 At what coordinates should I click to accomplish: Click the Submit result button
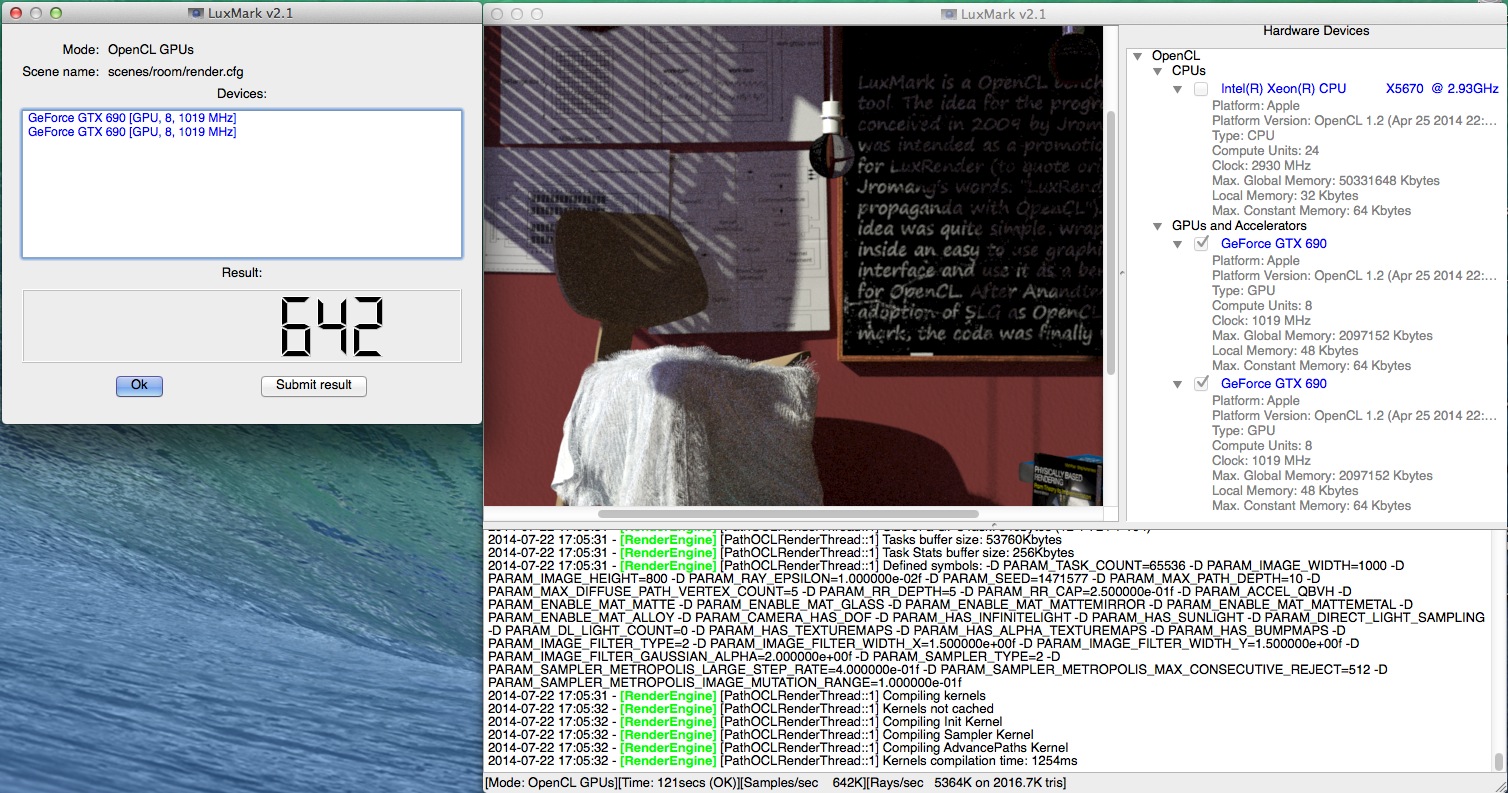tap(314, 385)
